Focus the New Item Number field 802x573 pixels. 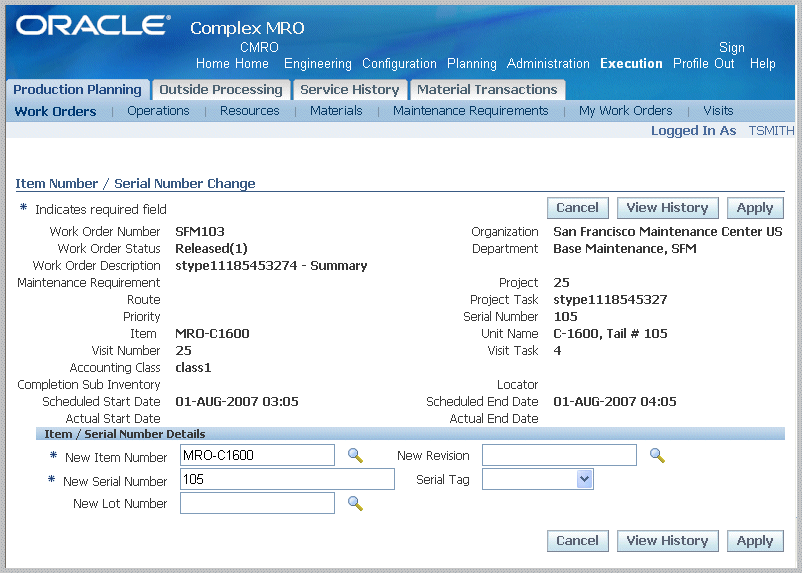(x=257, y=455)
